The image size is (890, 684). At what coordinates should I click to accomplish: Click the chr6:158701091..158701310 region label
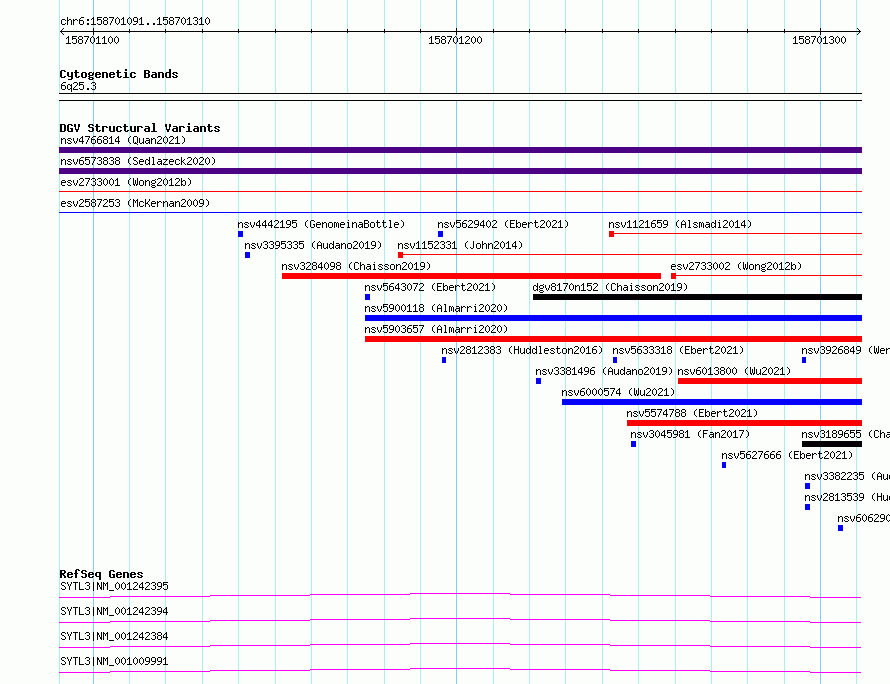[x=135, y=22]
